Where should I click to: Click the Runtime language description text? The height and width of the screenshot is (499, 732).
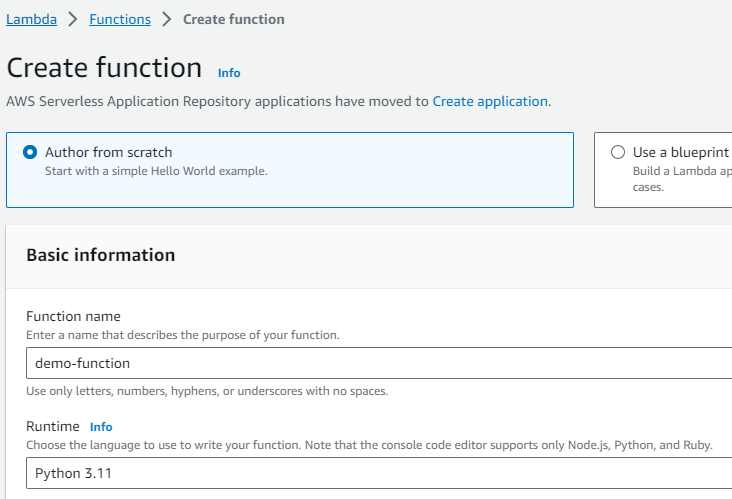(368, 444)
